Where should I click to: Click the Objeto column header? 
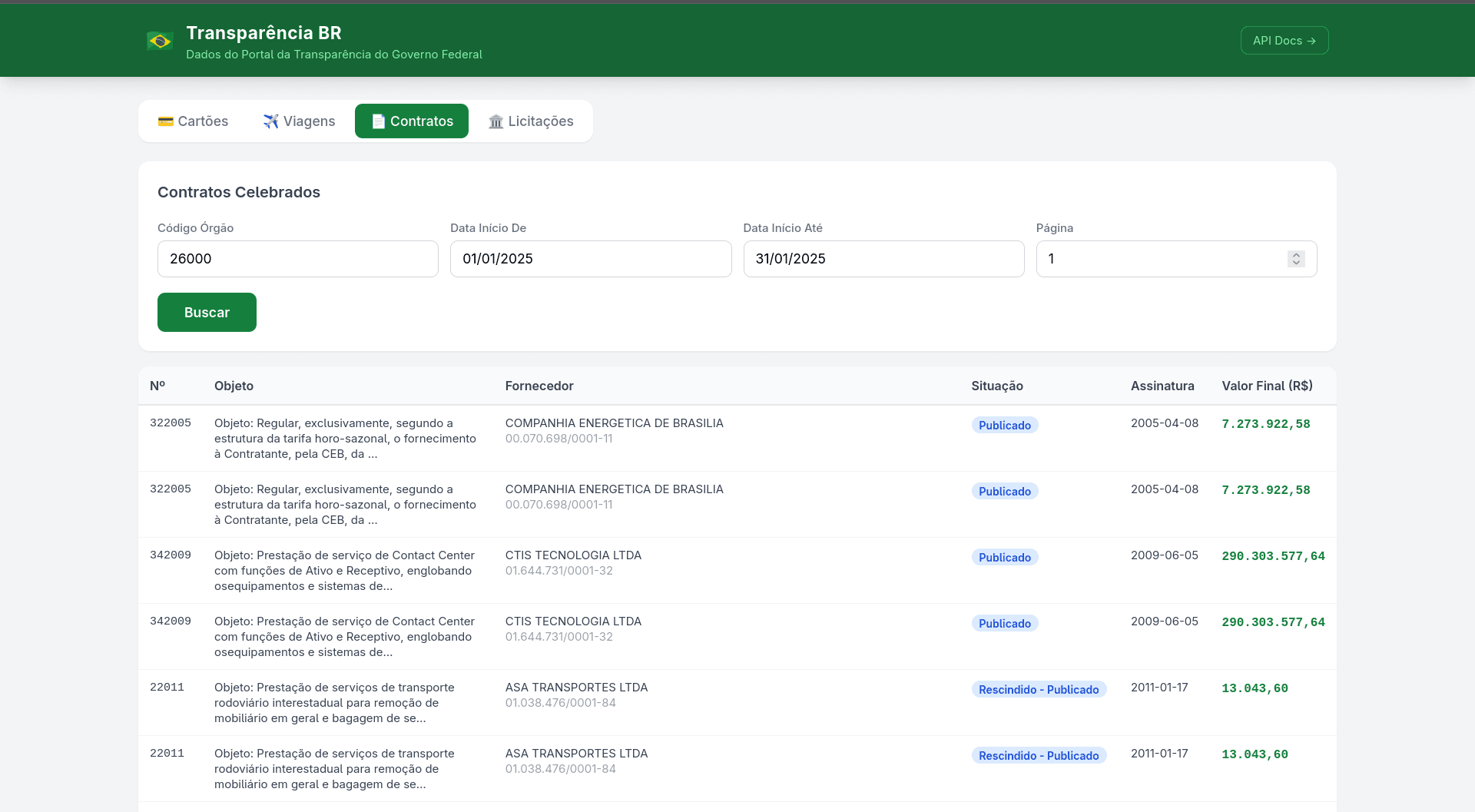pyautogui.click(x=234, y=386)
